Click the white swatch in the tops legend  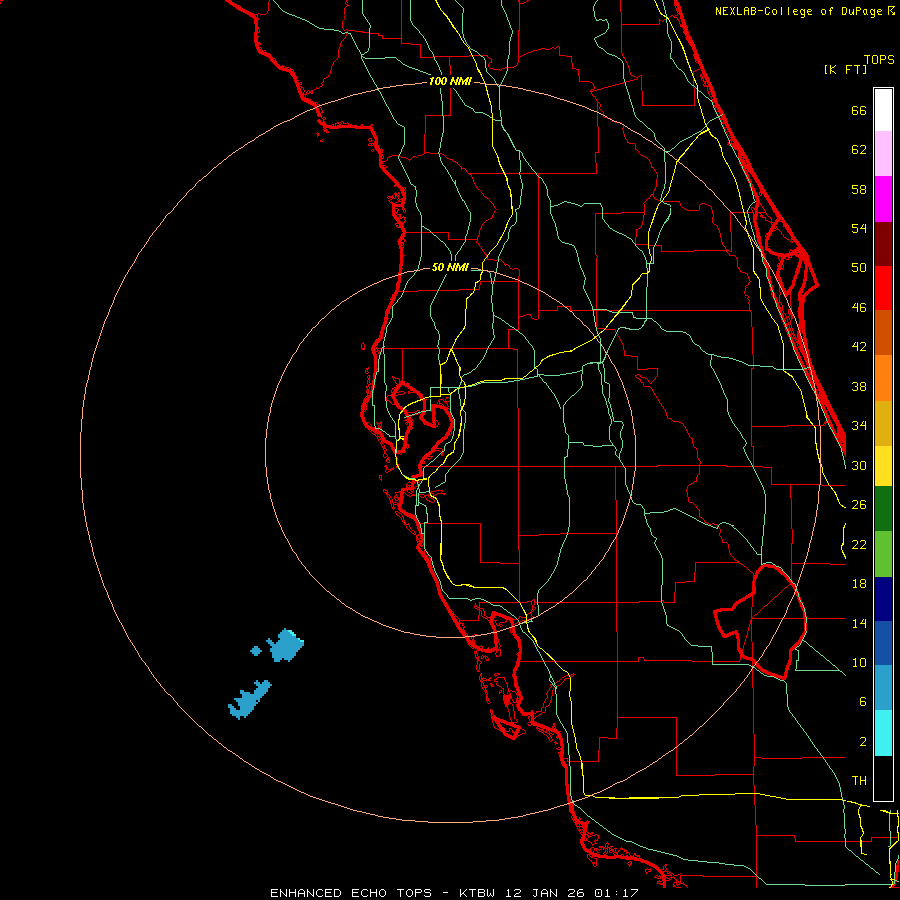click(883, 110)
